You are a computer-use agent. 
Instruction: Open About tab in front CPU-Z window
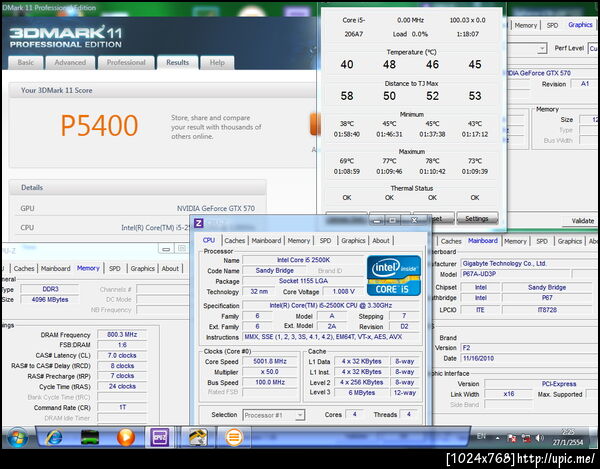pos(381,241)
